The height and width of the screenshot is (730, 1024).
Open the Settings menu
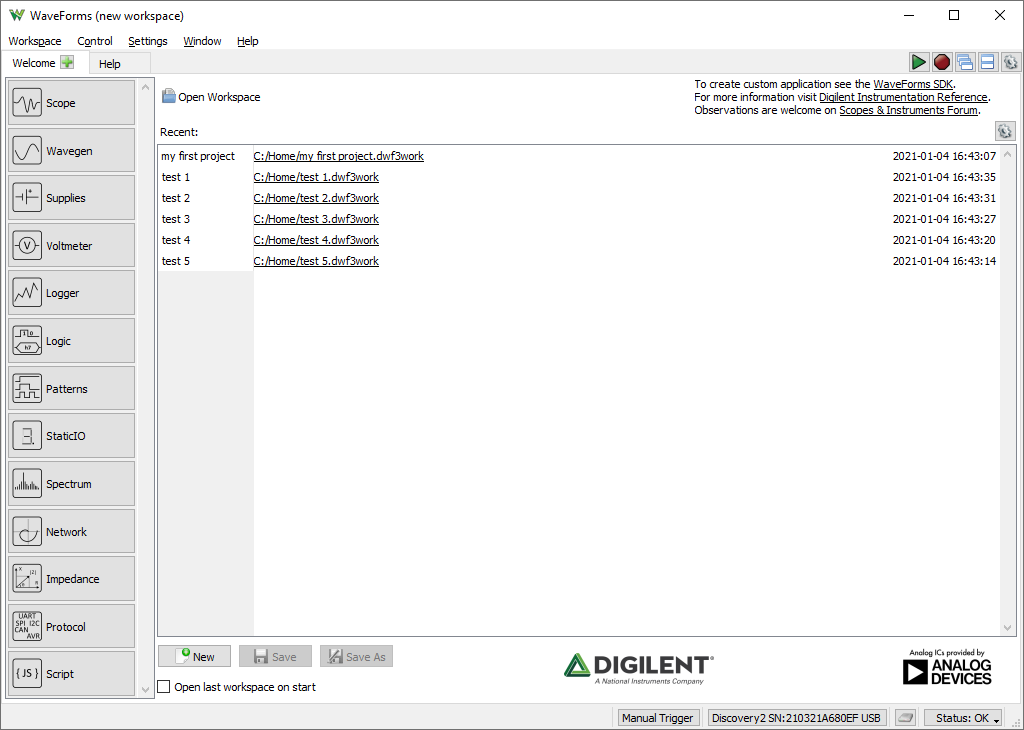148,40
